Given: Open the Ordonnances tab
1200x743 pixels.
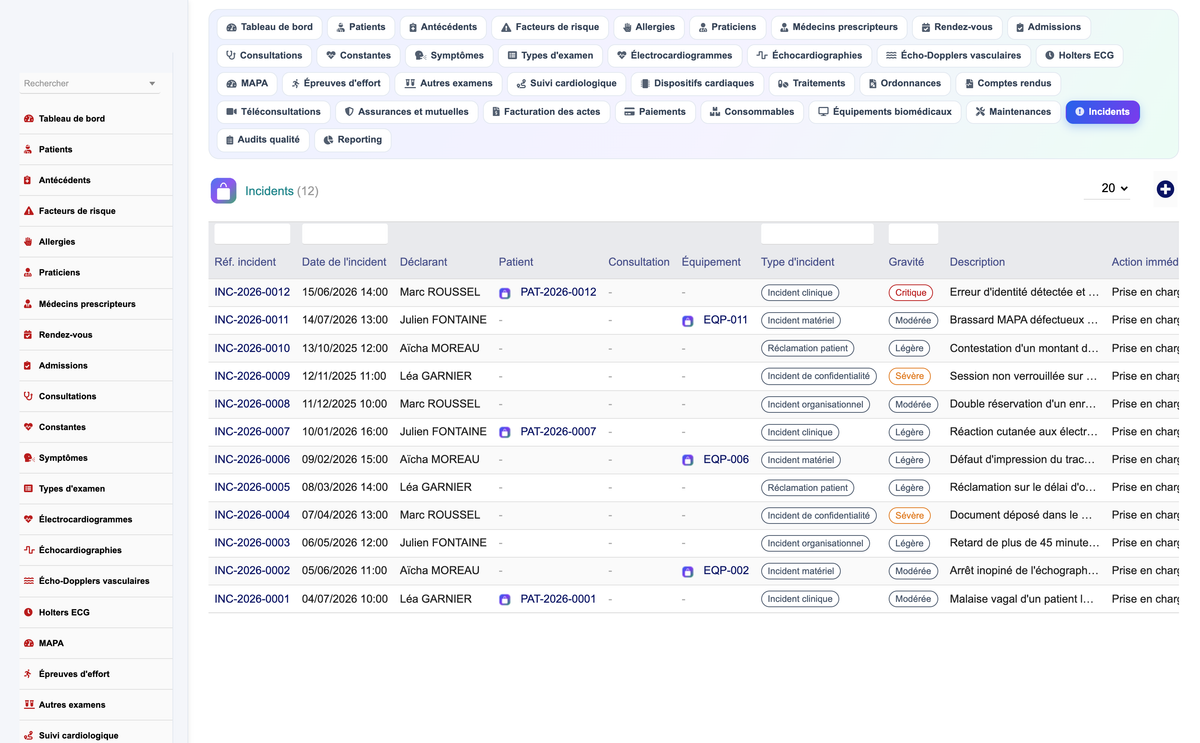Looking at the screenshot, I should point(904,84).
